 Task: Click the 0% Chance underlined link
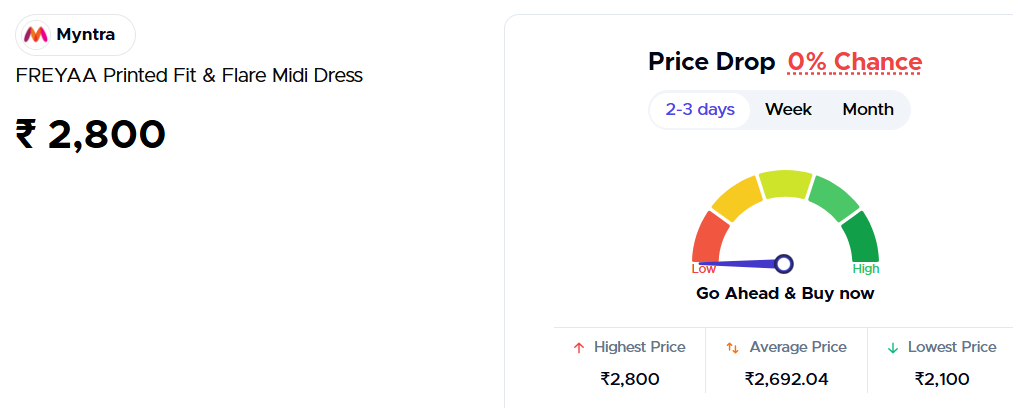[854, 62]
